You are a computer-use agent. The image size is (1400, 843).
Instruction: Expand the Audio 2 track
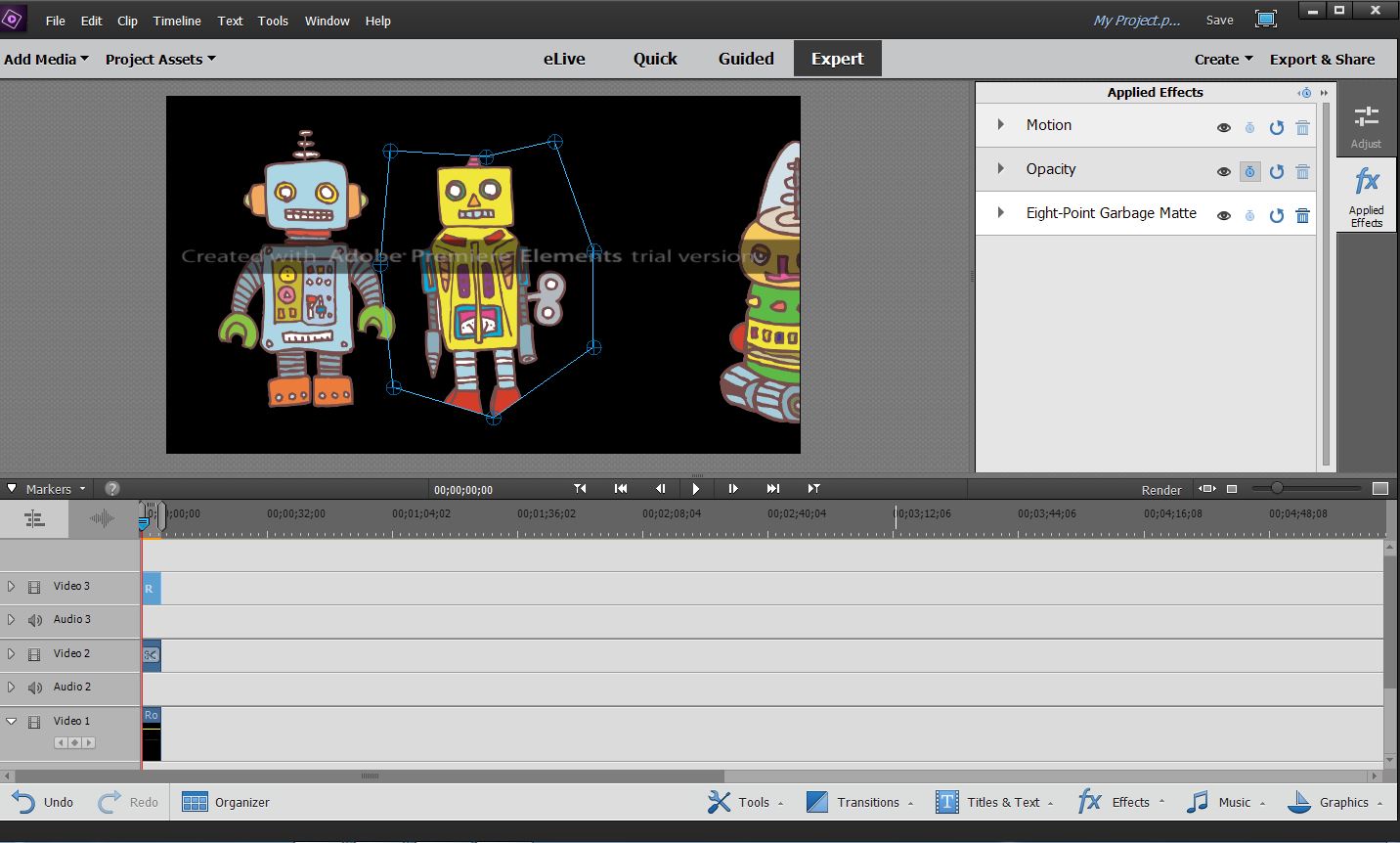click(11, 688)
